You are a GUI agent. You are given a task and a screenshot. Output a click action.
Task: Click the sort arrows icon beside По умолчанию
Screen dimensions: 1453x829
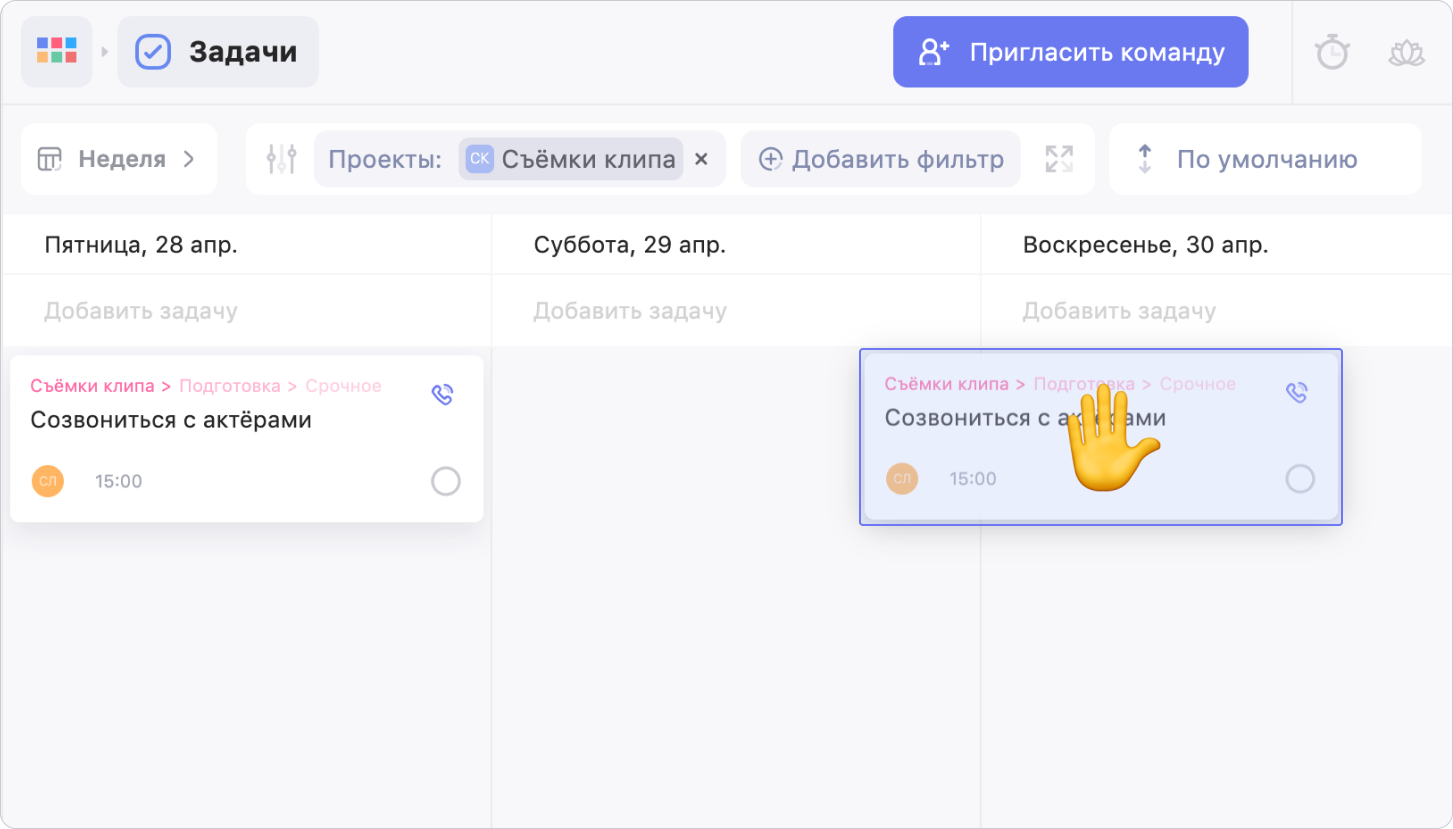point(1145,159)
